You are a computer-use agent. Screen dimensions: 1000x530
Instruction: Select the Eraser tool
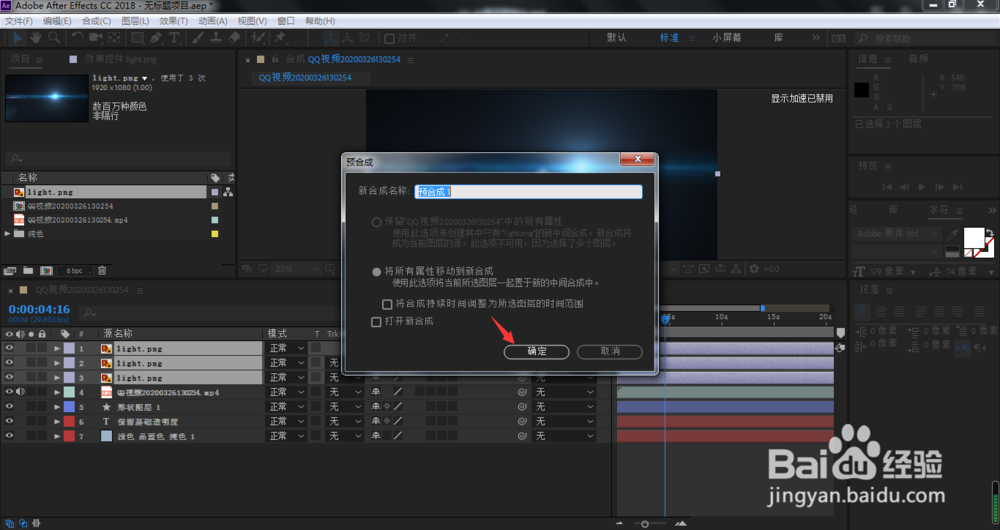tap(234, 38)
